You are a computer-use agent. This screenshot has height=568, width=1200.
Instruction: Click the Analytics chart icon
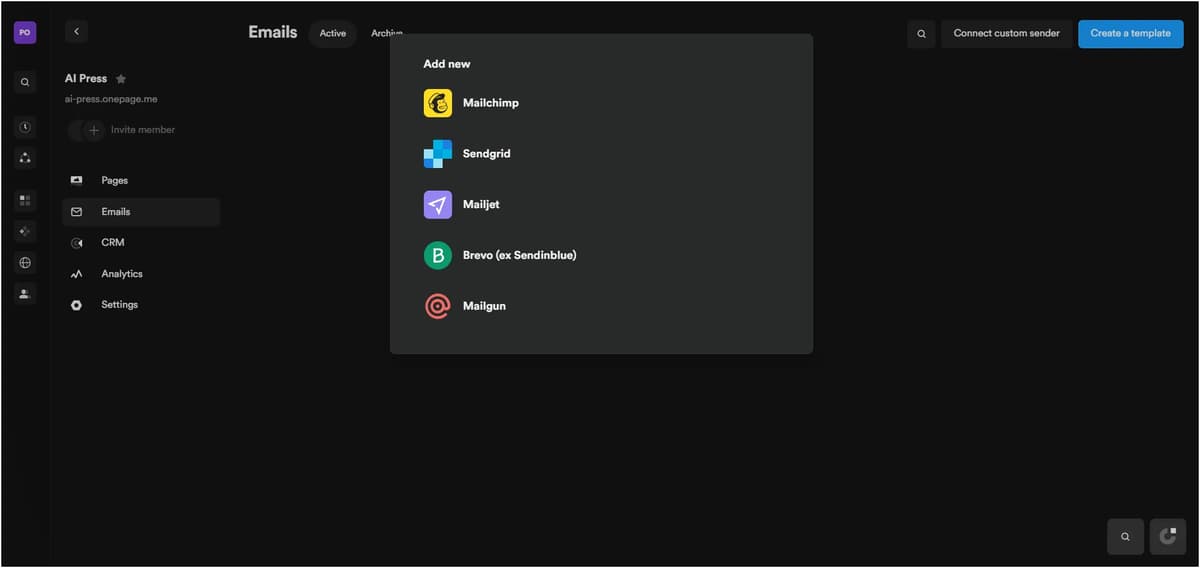[77, 274]
